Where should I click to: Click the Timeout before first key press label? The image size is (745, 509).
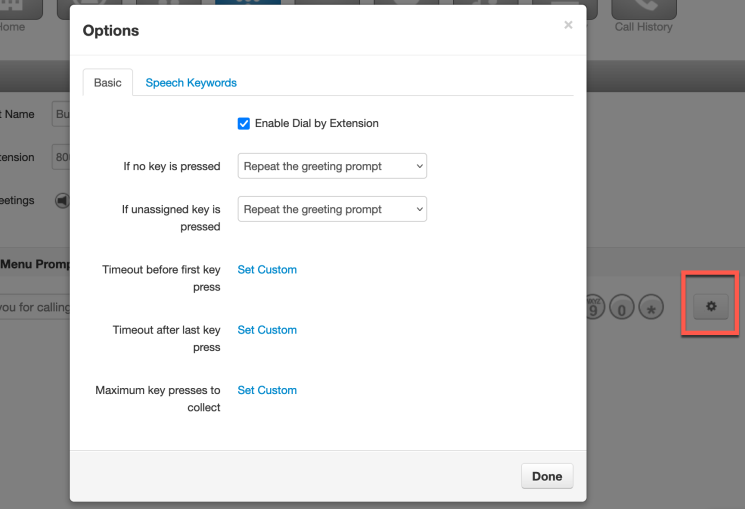pos(161,278)
